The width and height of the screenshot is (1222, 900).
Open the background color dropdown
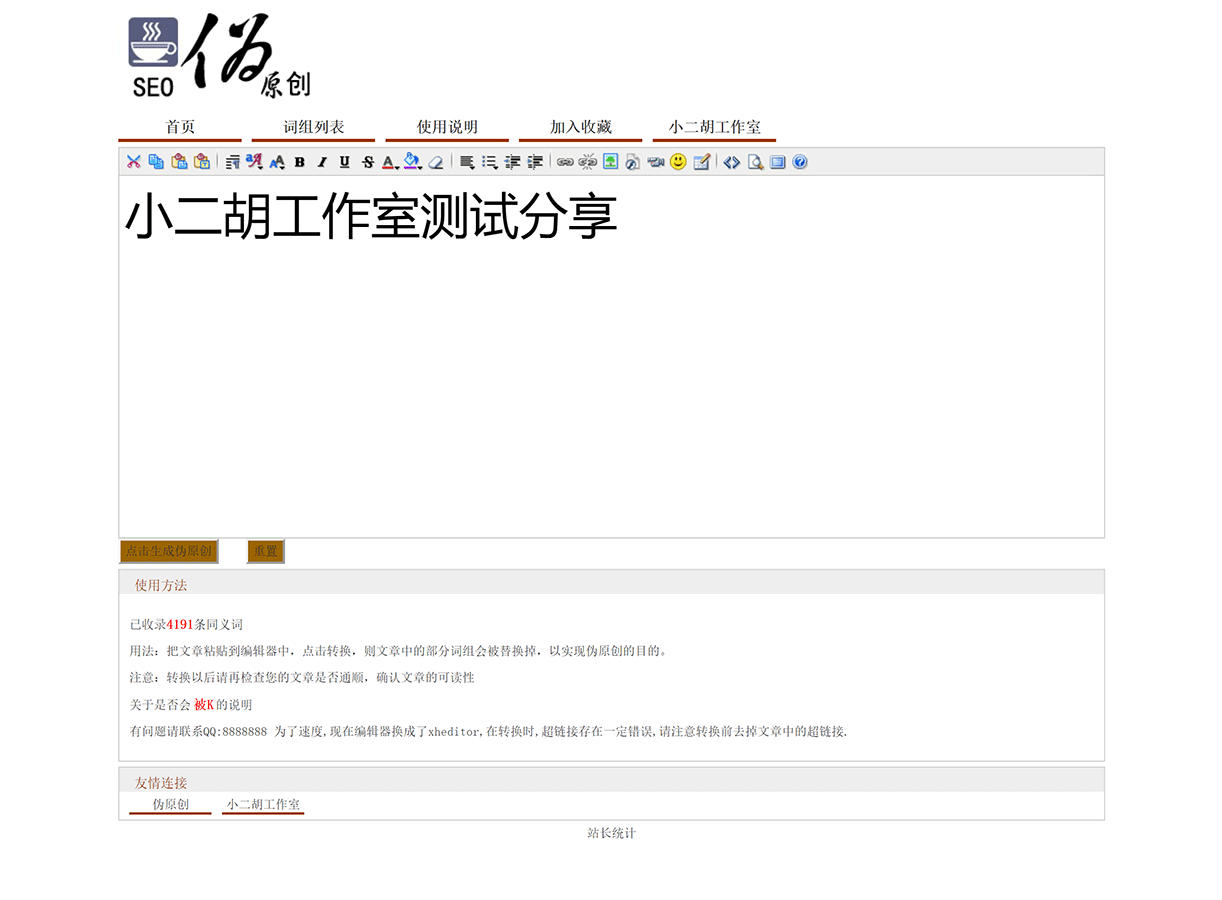tap(412, 161)
